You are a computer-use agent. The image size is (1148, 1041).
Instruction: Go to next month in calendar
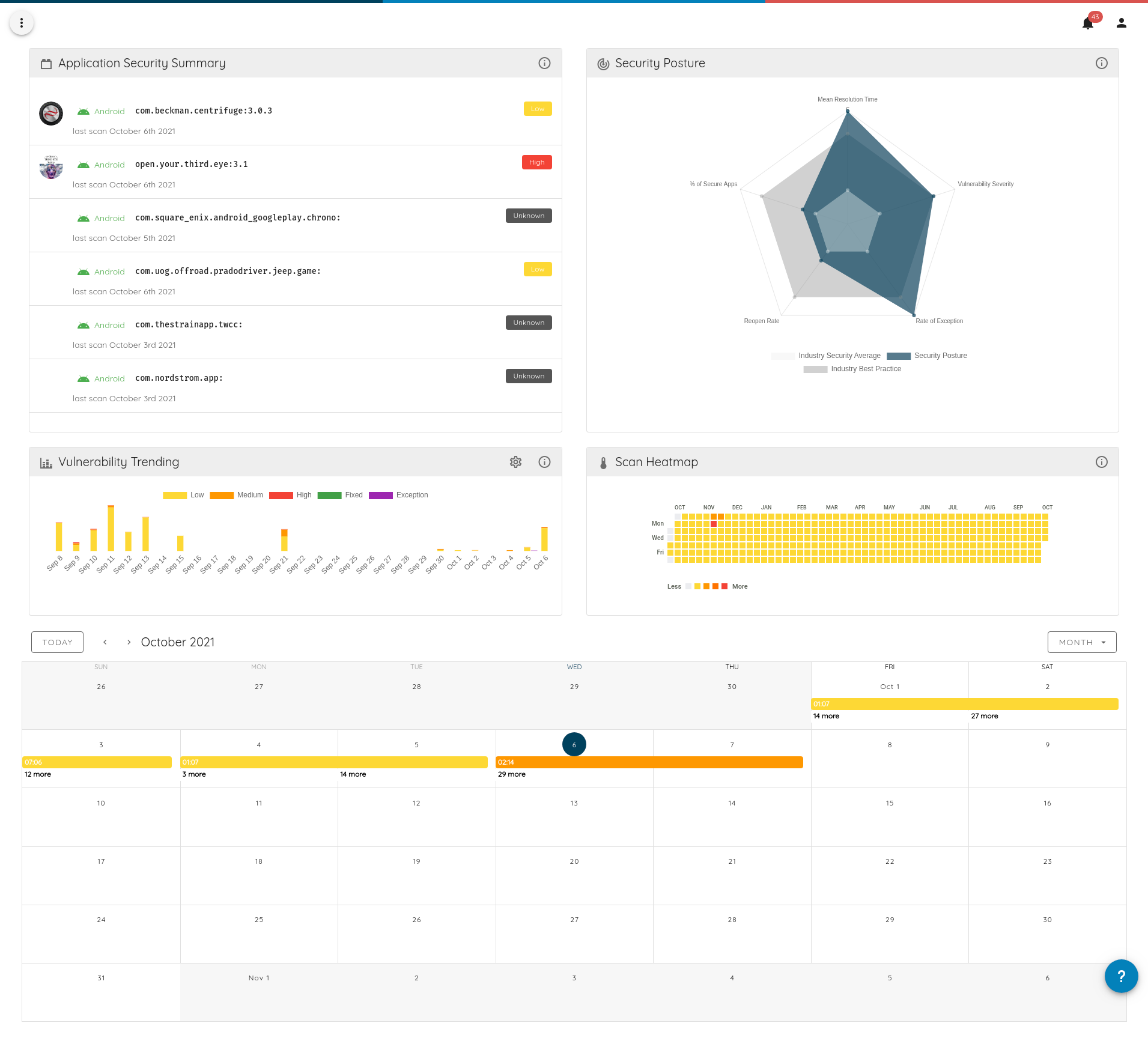click(129, 642)
